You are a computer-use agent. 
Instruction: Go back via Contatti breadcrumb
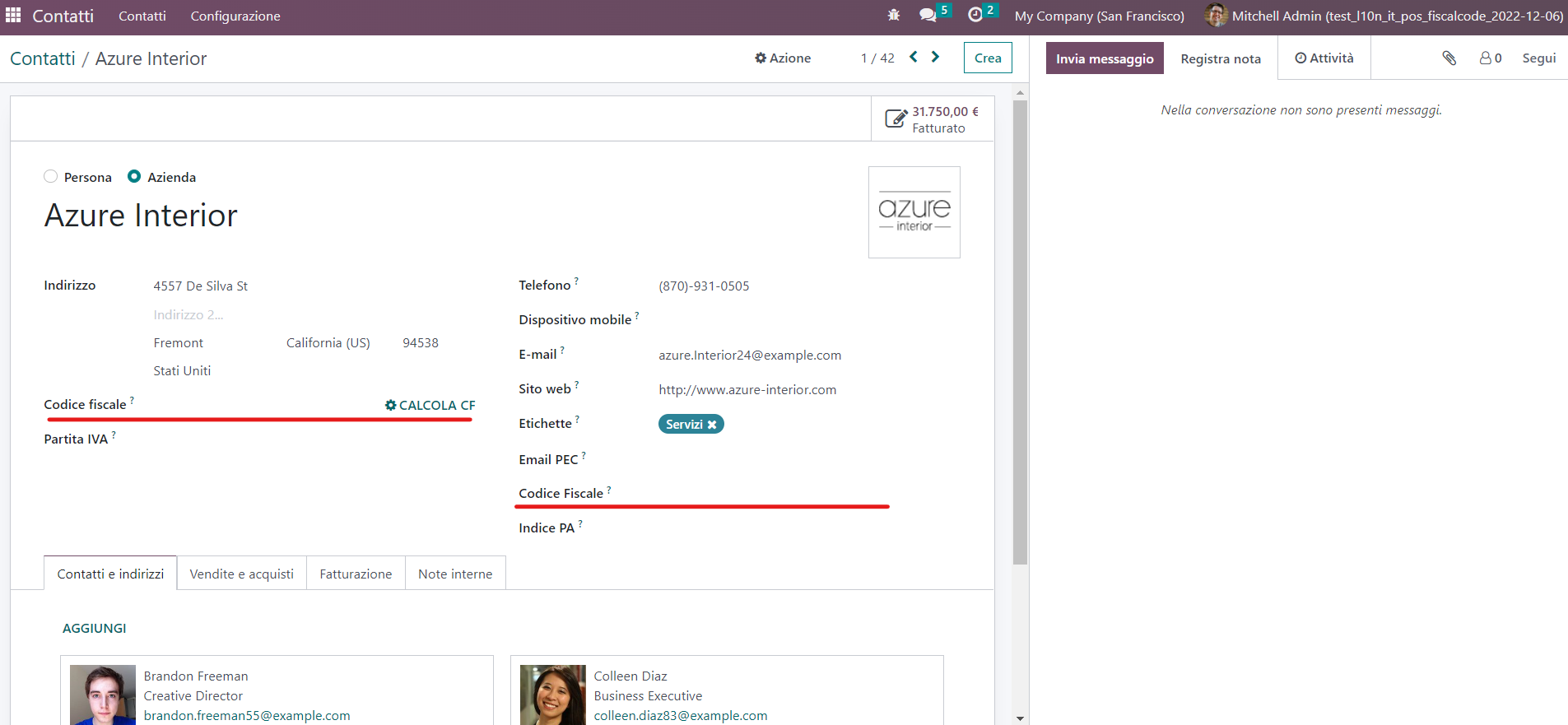click(x=43, y=58)
